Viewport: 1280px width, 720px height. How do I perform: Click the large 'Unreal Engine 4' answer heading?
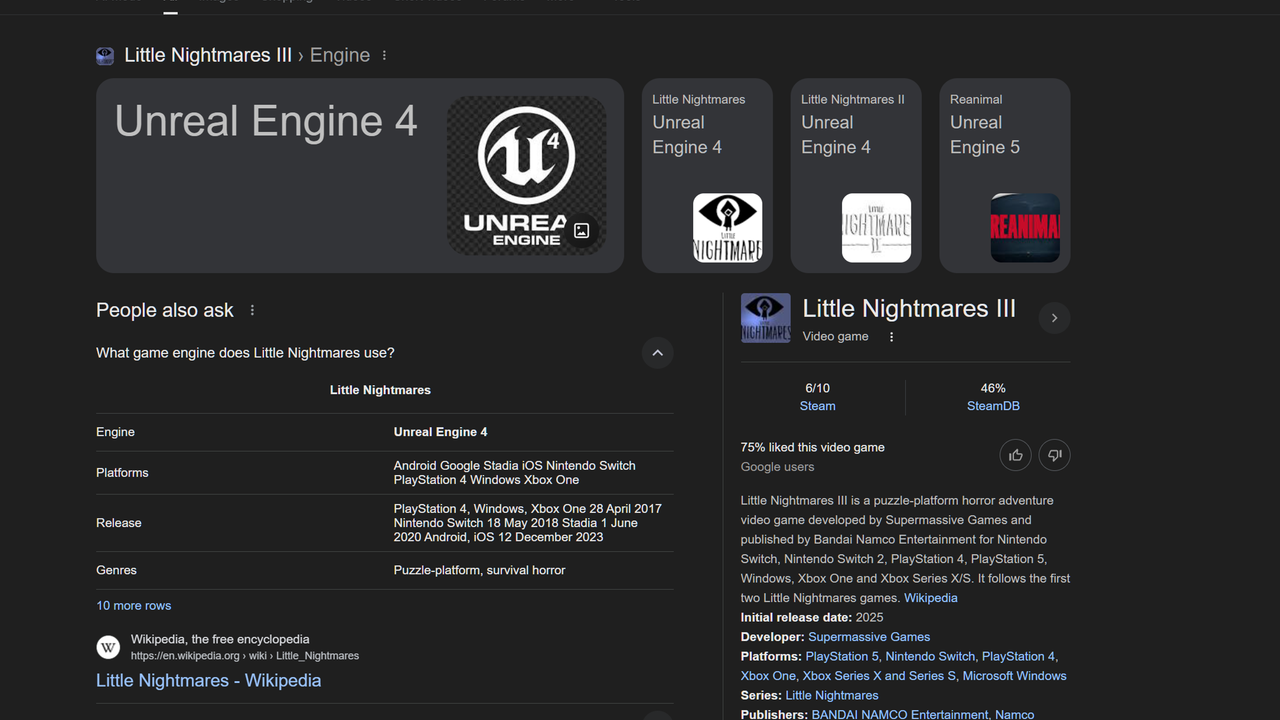266,121
